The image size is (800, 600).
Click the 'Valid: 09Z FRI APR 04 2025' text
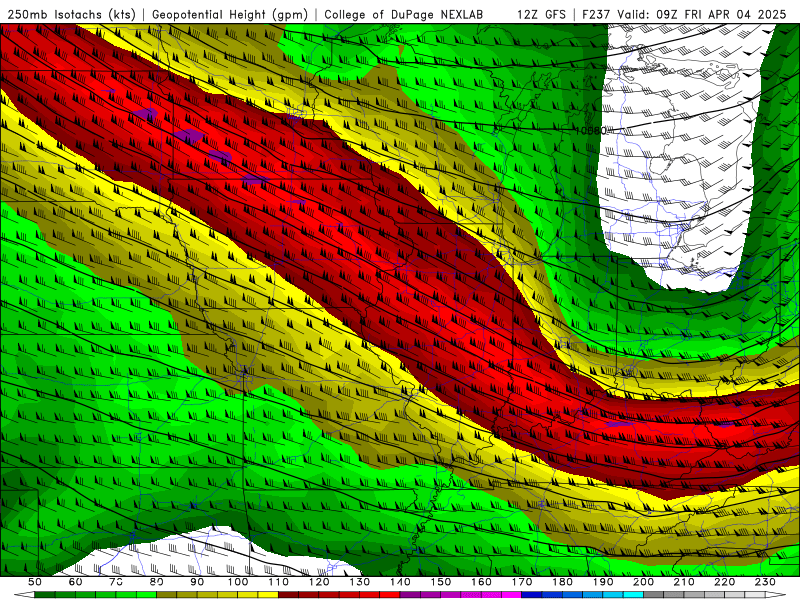(x=702, y=14)
